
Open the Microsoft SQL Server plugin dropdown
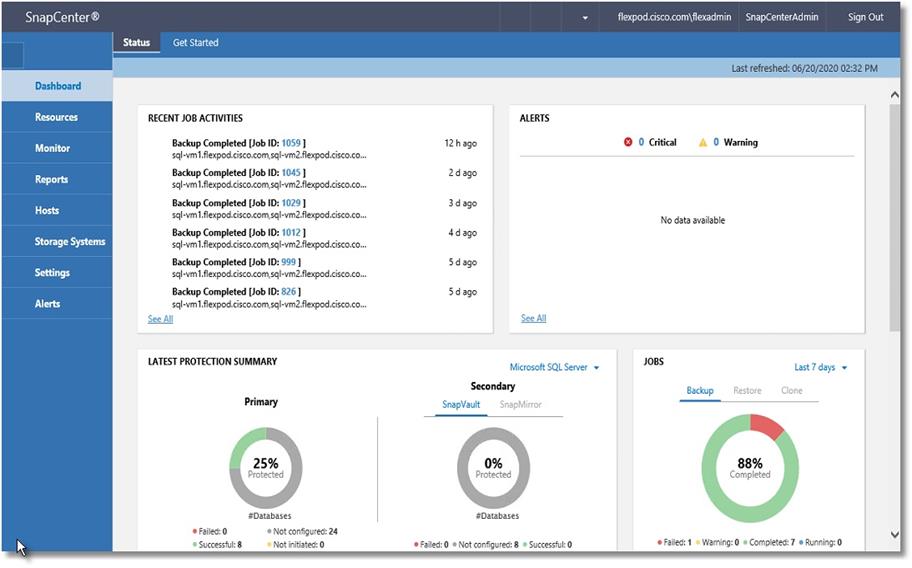pyautogui.click(x=554, y=367)
